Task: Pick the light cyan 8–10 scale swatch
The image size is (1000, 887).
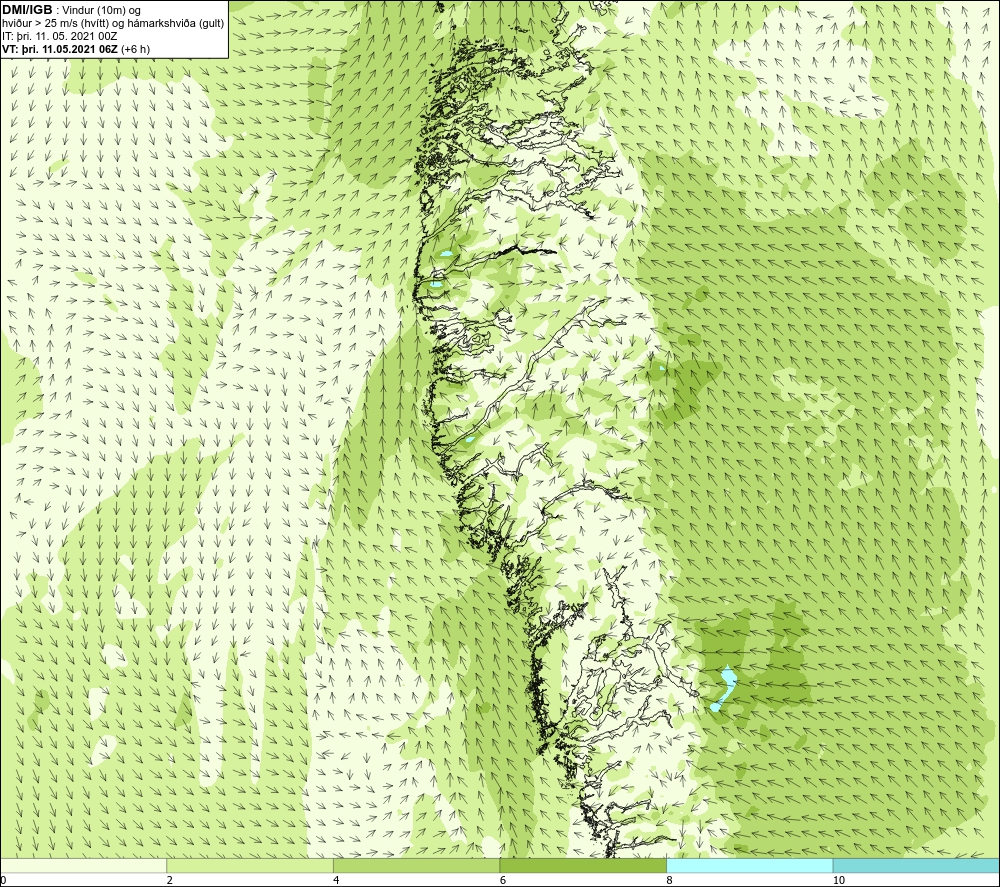Action: [749, 865]
